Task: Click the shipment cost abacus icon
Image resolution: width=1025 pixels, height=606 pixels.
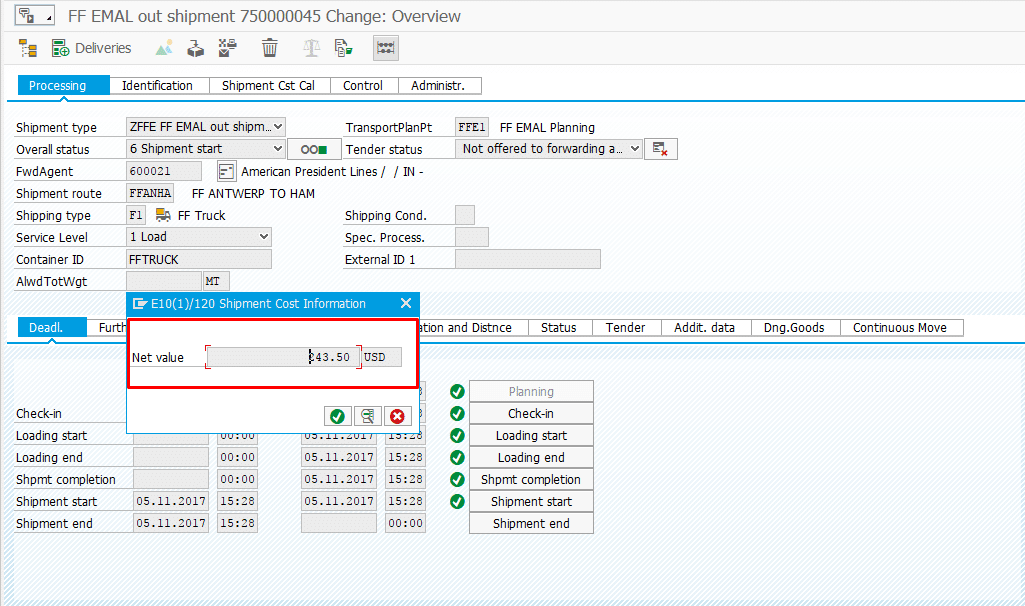Action: (386, 48)
